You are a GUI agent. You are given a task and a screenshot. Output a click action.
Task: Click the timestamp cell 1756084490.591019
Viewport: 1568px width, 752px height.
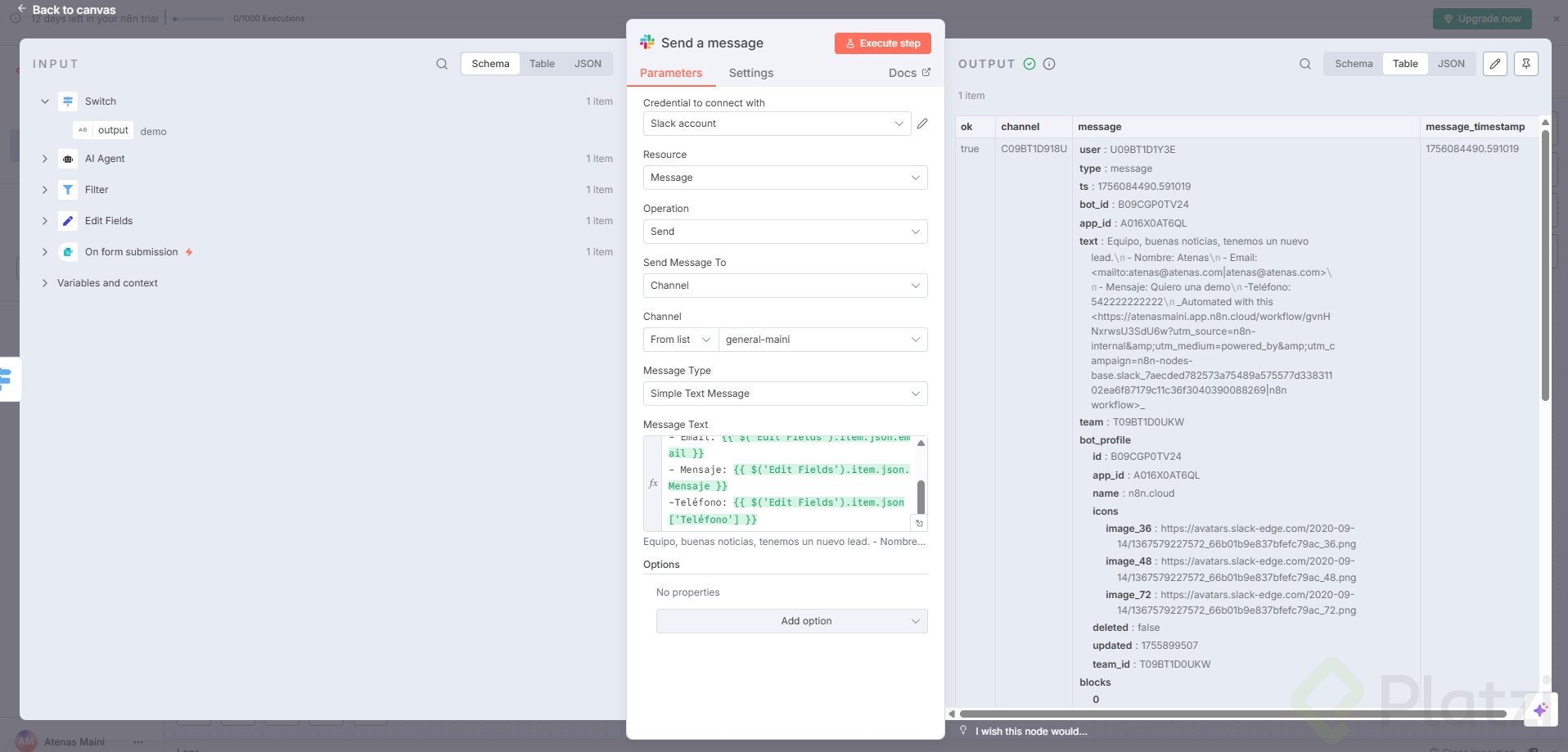tap(1472, 149)
